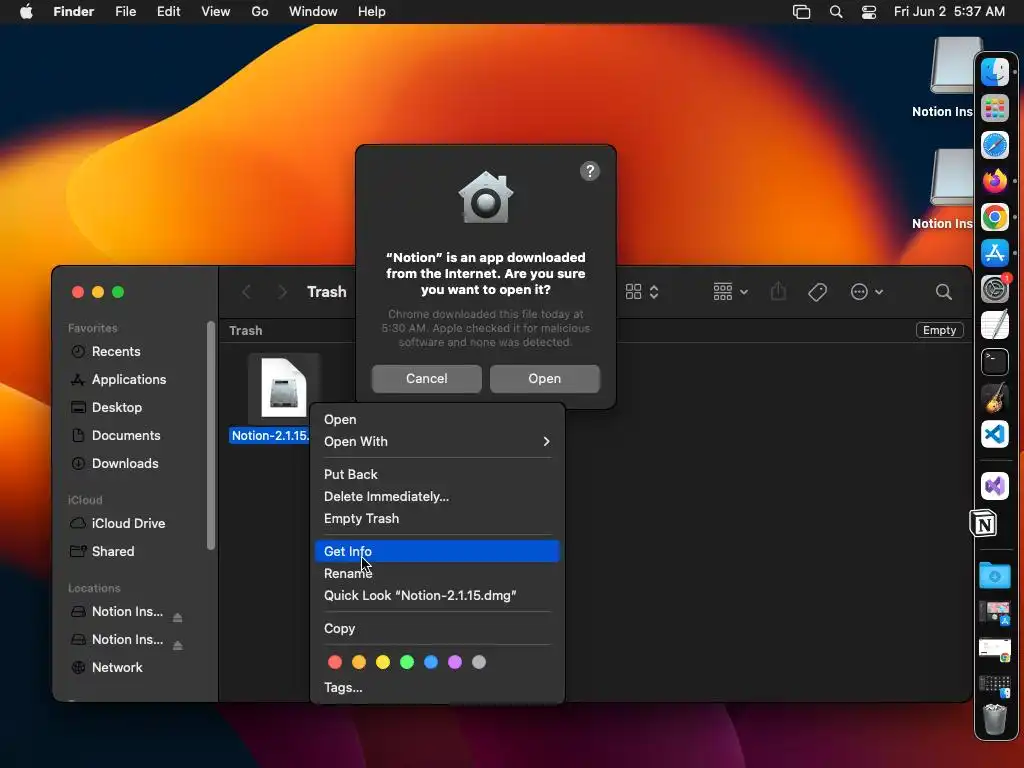
Task: Open Visual Studio purple dock icon
Action: (x=995, y=486)
